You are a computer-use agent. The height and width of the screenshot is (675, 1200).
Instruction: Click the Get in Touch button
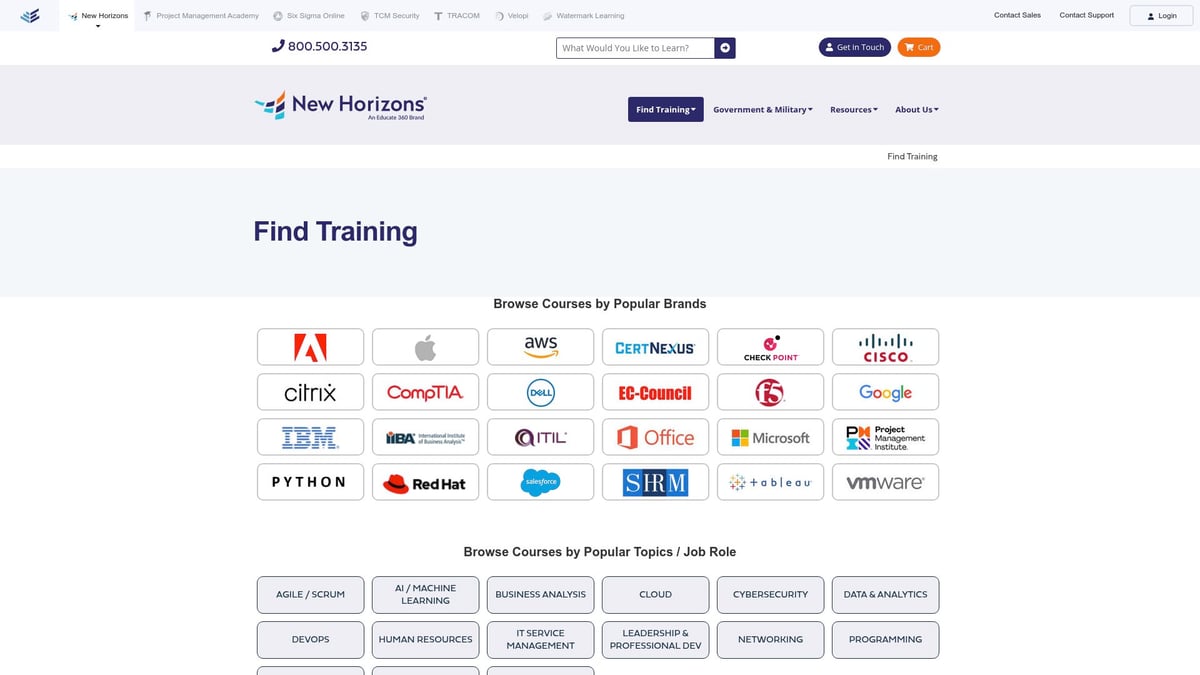[x=855, y=46]
